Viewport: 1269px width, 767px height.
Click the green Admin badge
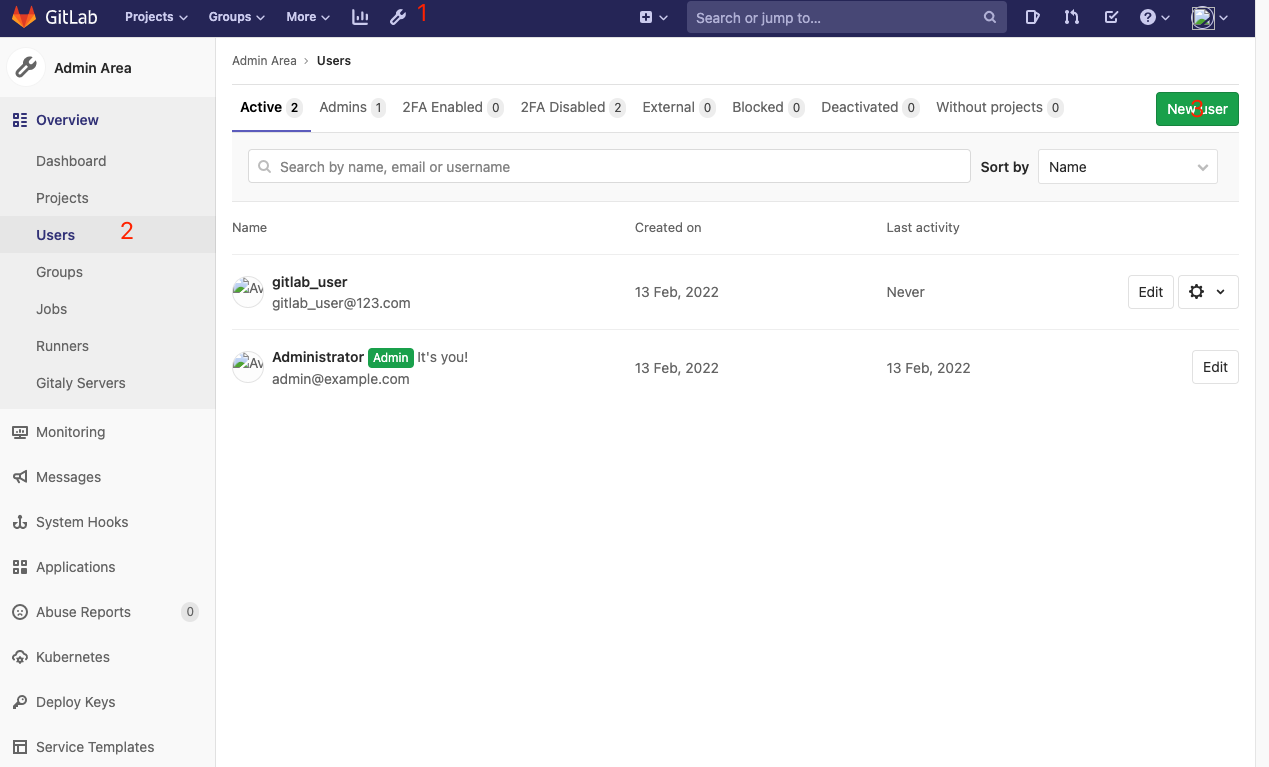(x=391, y=358)
